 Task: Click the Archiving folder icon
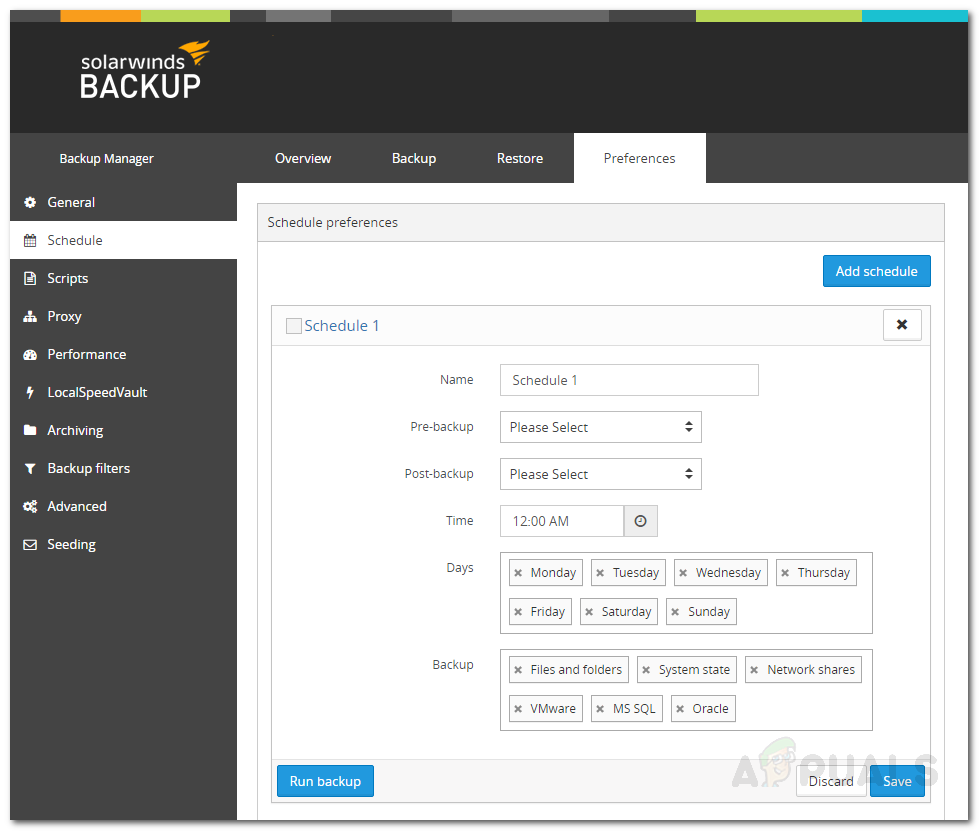coord(30,430)
